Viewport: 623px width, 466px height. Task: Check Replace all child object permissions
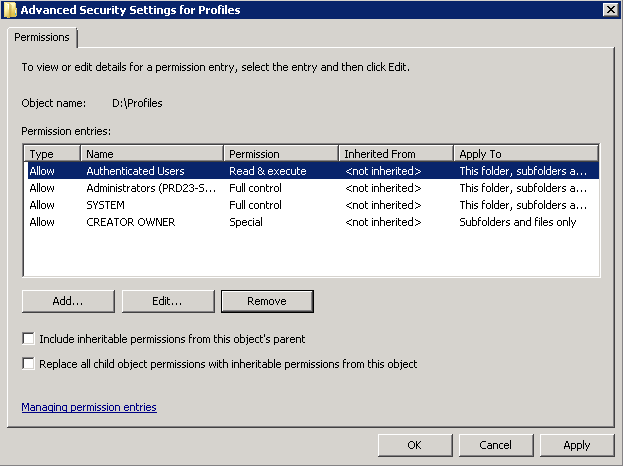point(29,364)
